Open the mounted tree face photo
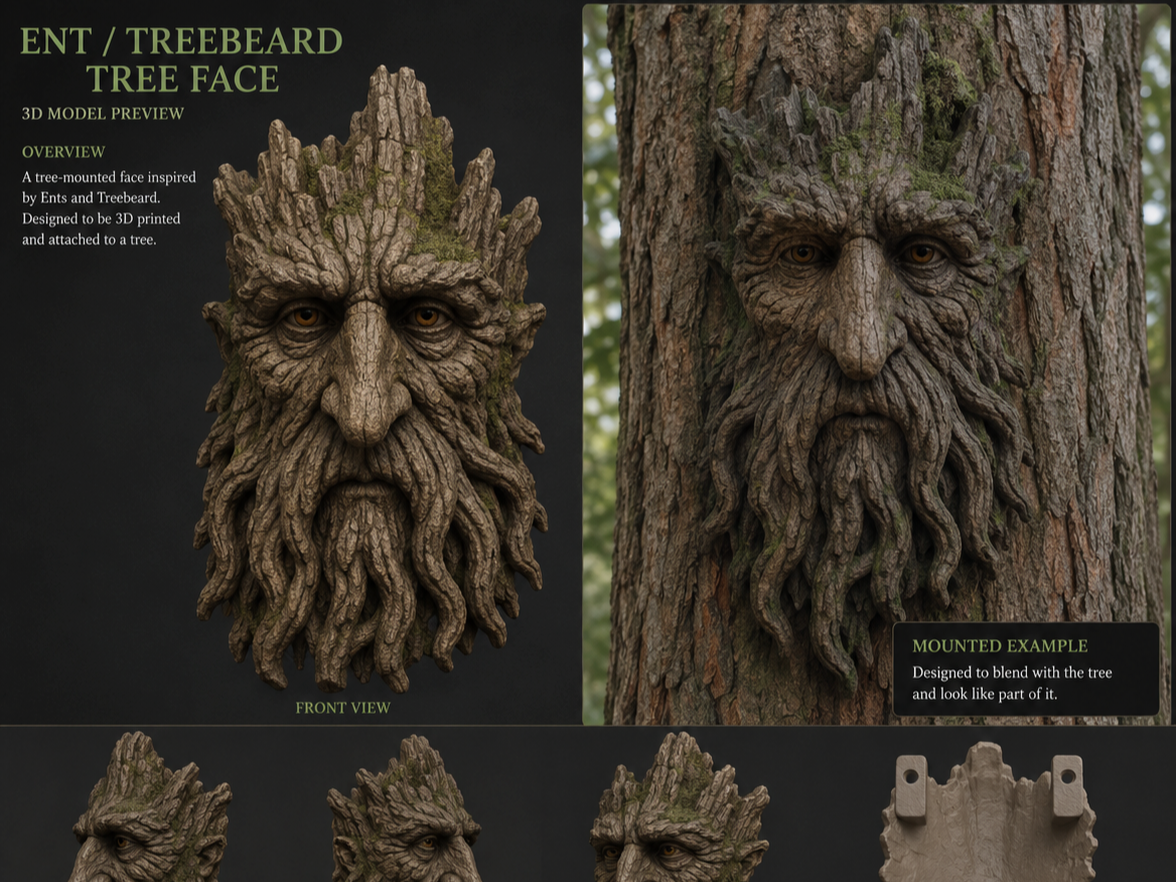Screen dimensions: 1176x882 (x=876, y=364)
